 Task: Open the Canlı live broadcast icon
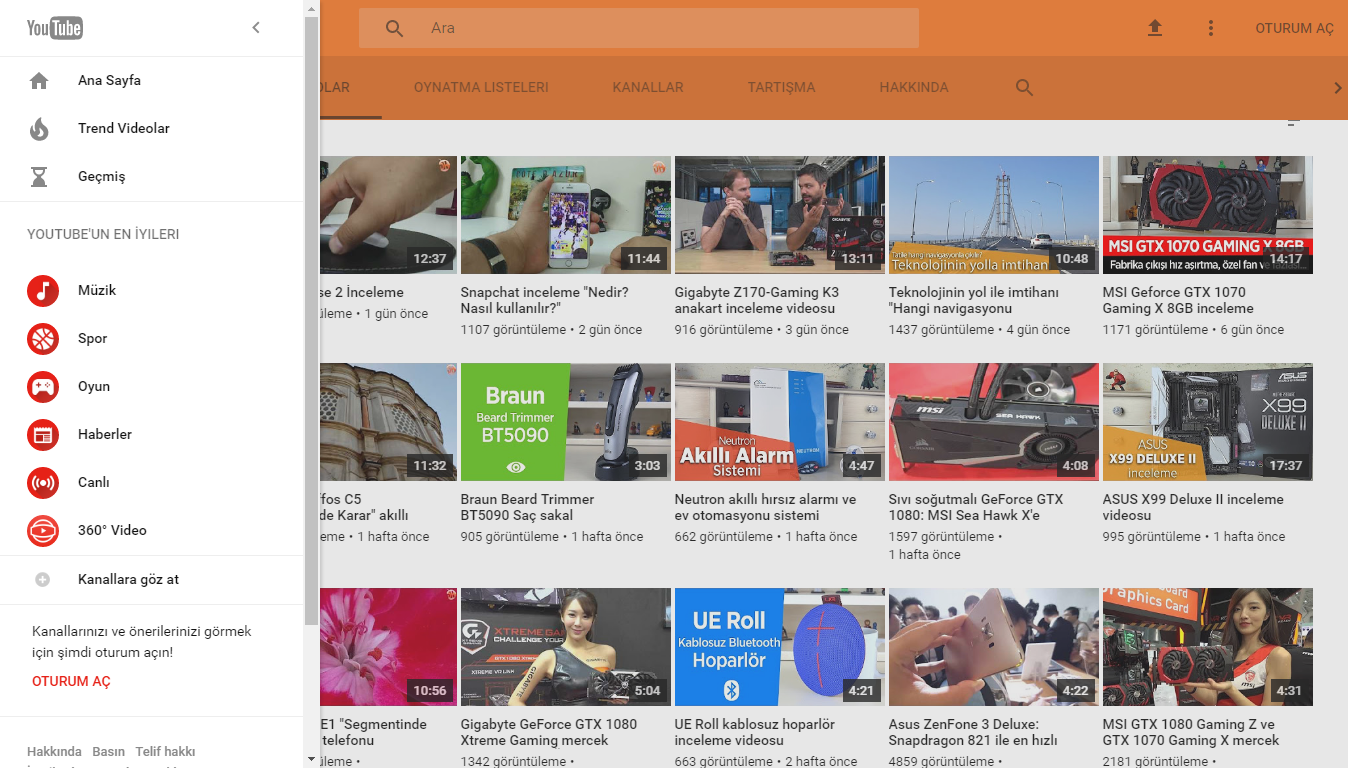[43, 483]
